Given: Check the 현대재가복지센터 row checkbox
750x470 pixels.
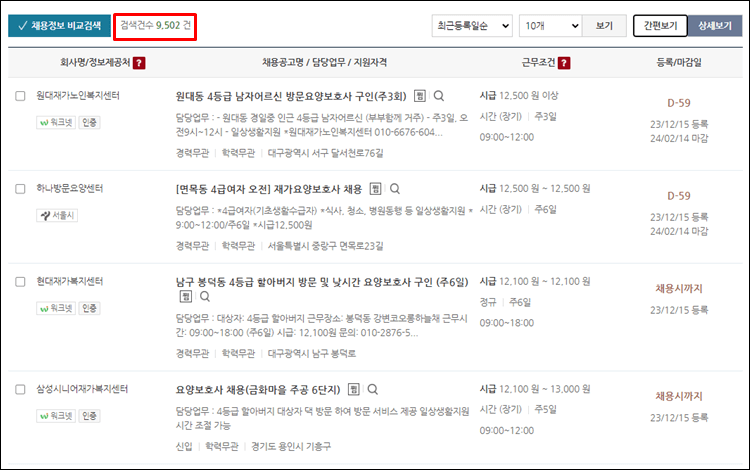Looking at the screenshot, I should [20, 282].
